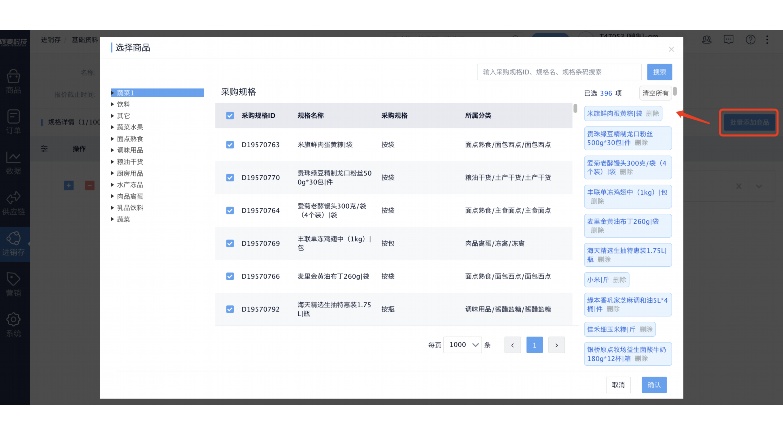Click the 搜索 search button
Screen dimensions: 783x435
click(659, 72)
